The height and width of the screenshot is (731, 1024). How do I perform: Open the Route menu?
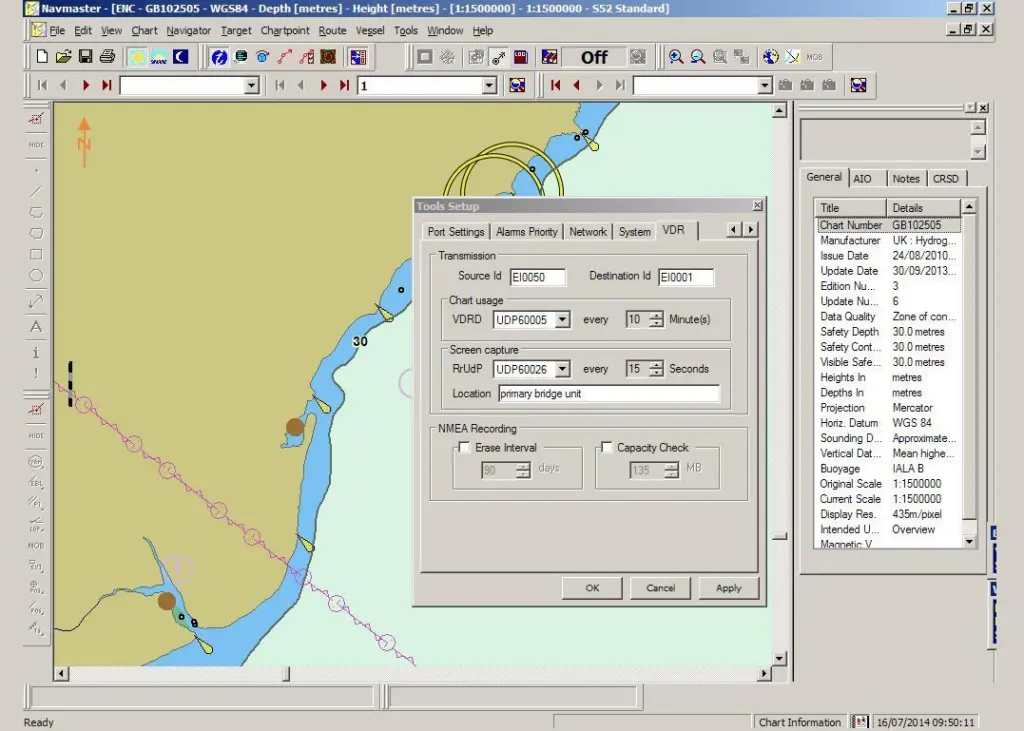(x=332, y=31)
